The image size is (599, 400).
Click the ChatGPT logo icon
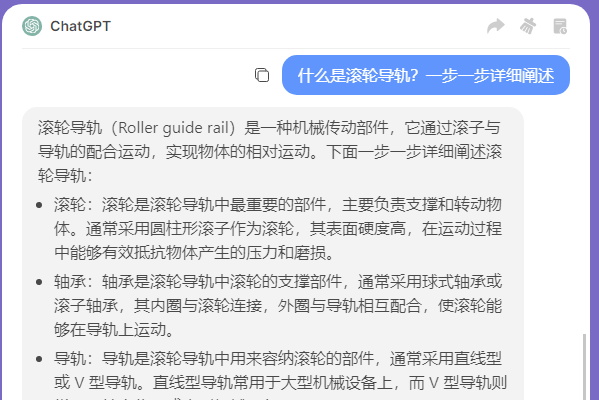[x=32, y=26]
